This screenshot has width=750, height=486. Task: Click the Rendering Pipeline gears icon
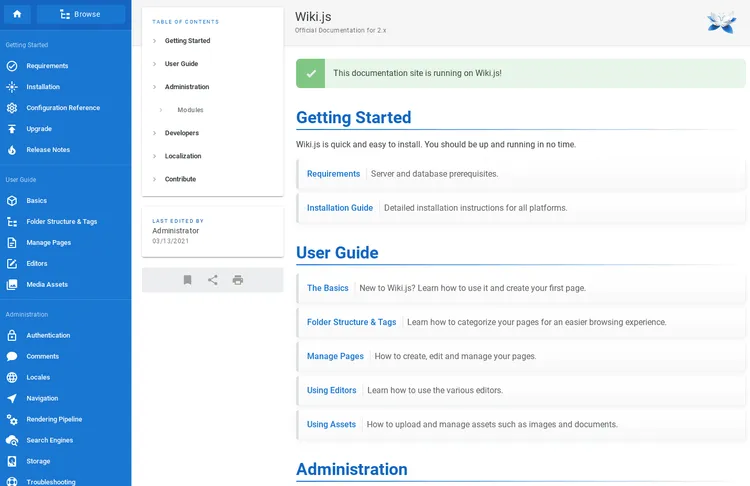(x=12, y=420)
